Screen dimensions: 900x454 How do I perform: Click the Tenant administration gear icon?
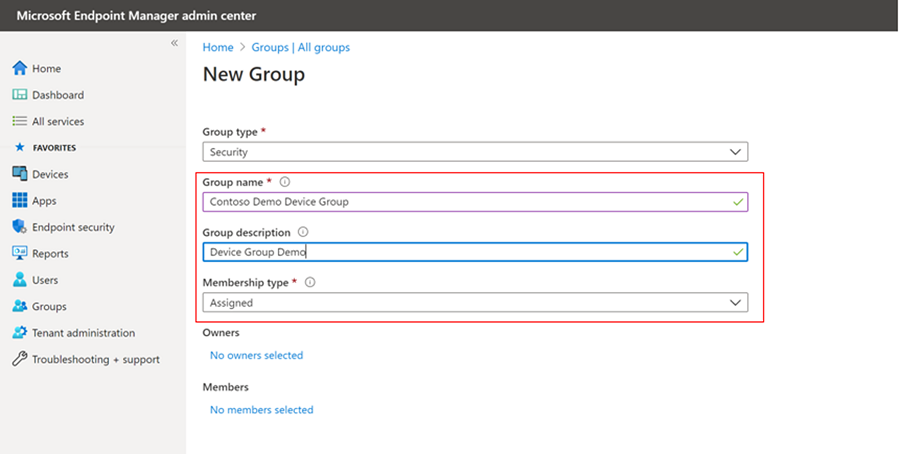20,332
